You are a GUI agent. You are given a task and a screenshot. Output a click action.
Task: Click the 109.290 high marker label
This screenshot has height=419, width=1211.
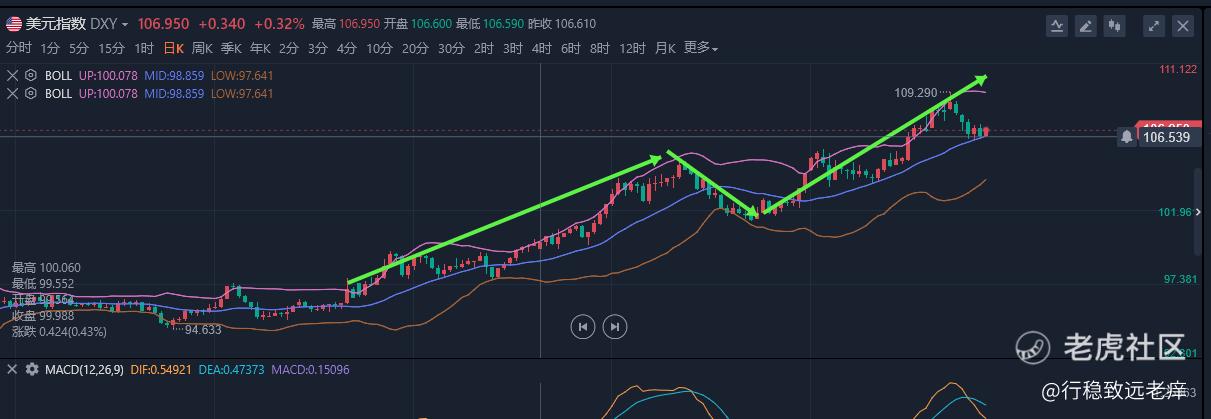915,92
